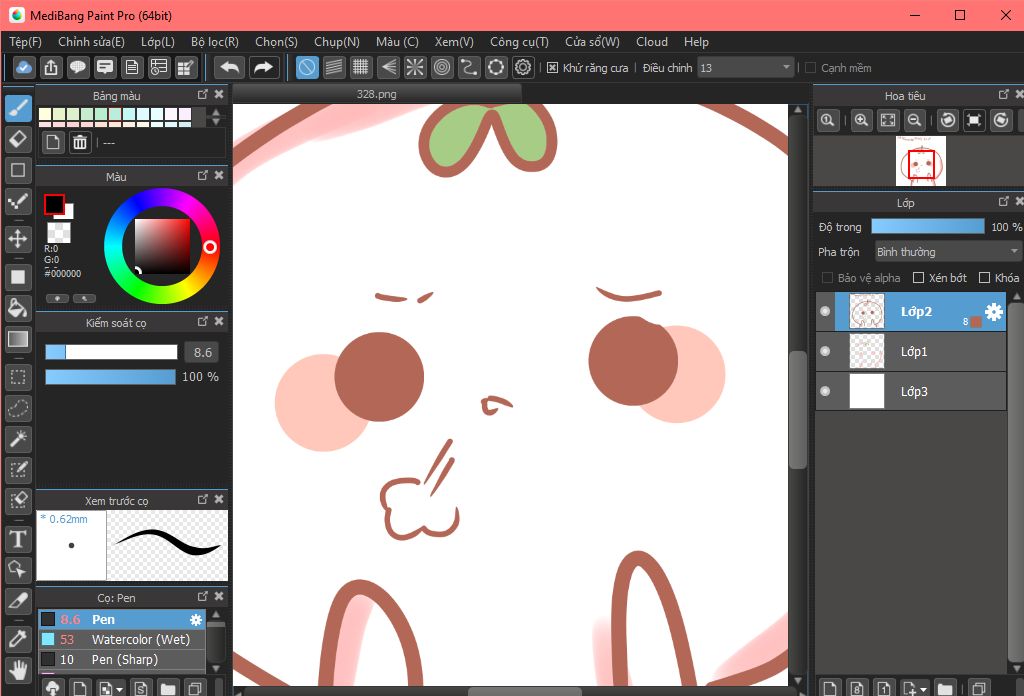Enable the radial snap guide
This screenshot has width=1024, height=696.
coord(415,67)
